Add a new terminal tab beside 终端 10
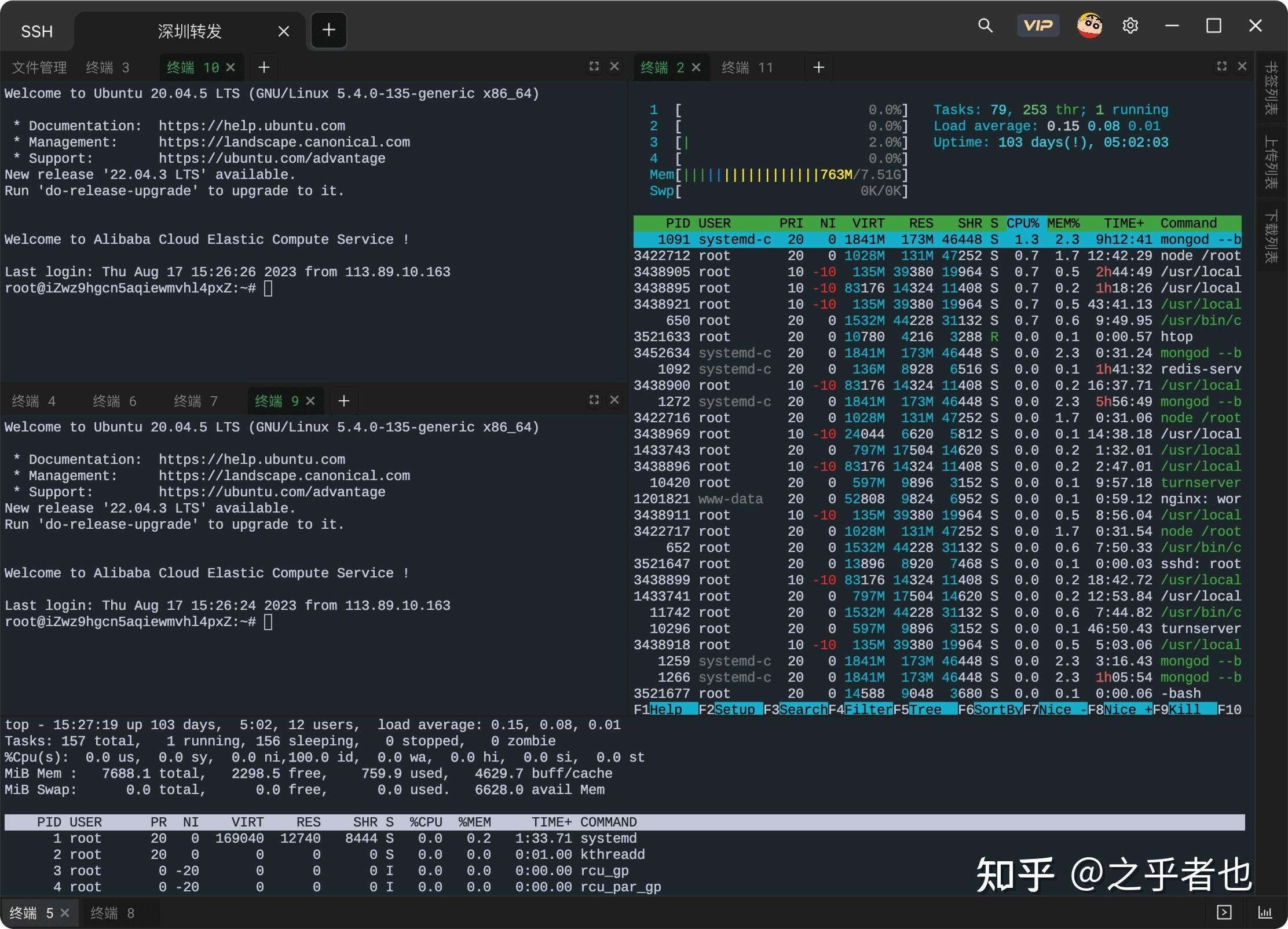 [x=264, y=67]
